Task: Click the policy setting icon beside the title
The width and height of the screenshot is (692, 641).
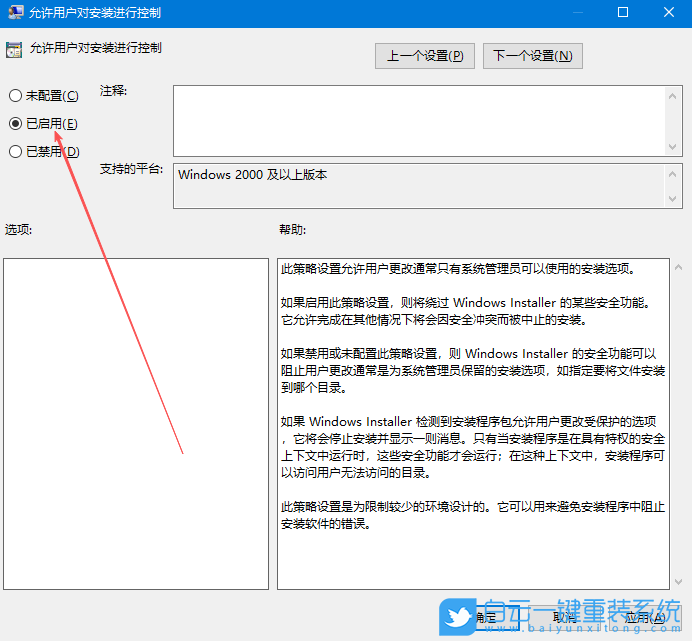Action: pos(14,50)
